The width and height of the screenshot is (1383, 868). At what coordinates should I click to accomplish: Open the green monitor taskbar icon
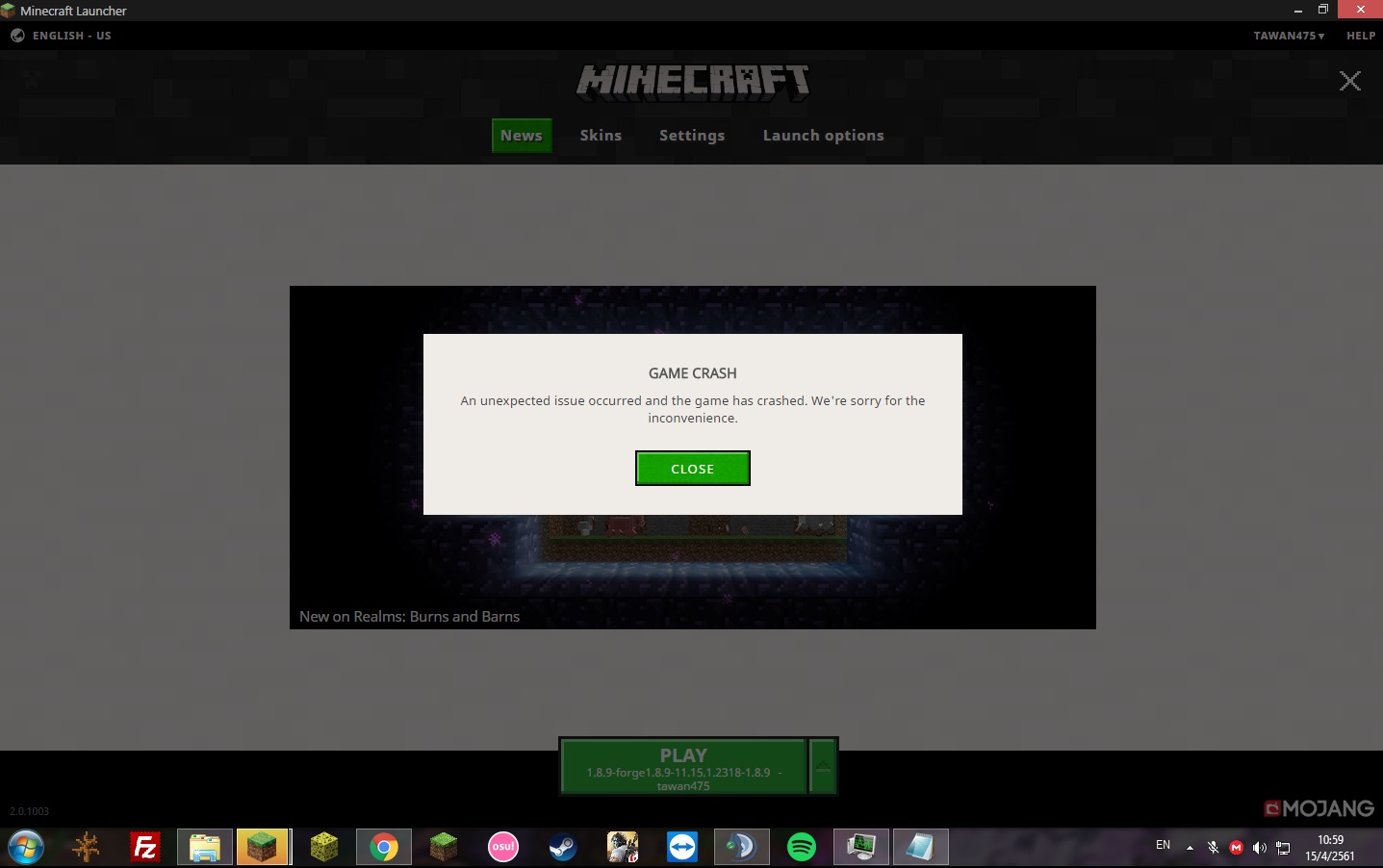[x=861, y=848]
